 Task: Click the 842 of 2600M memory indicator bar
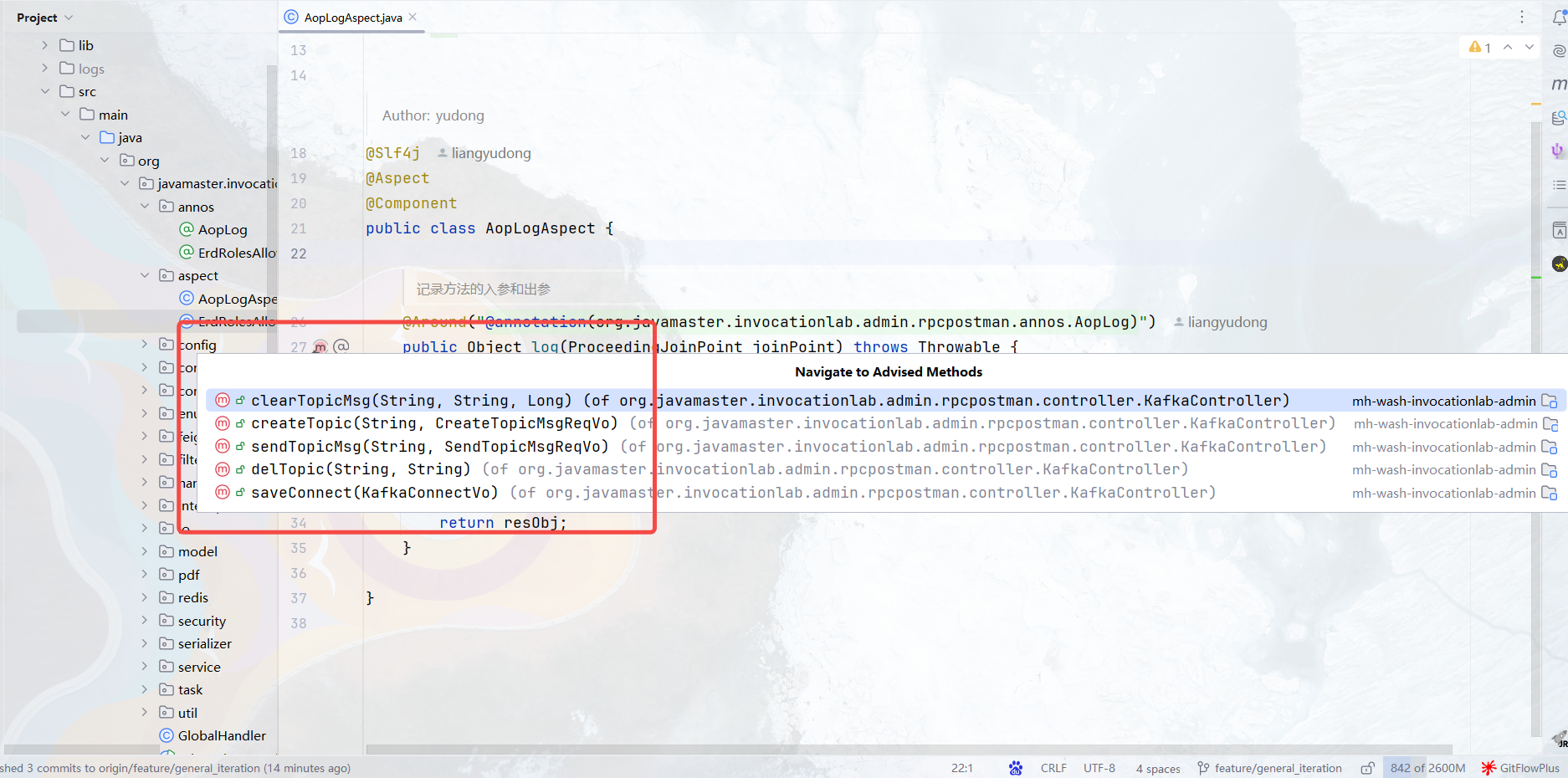pos(1427,768)
